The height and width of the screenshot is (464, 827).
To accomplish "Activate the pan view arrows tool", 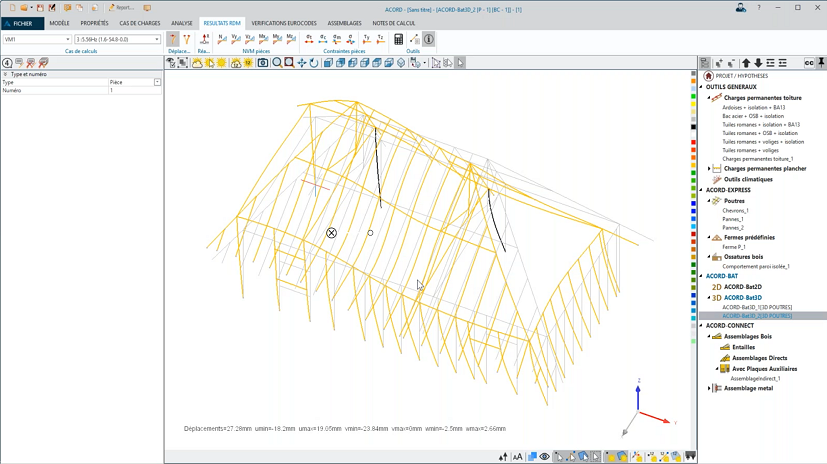I will [301, 63].
